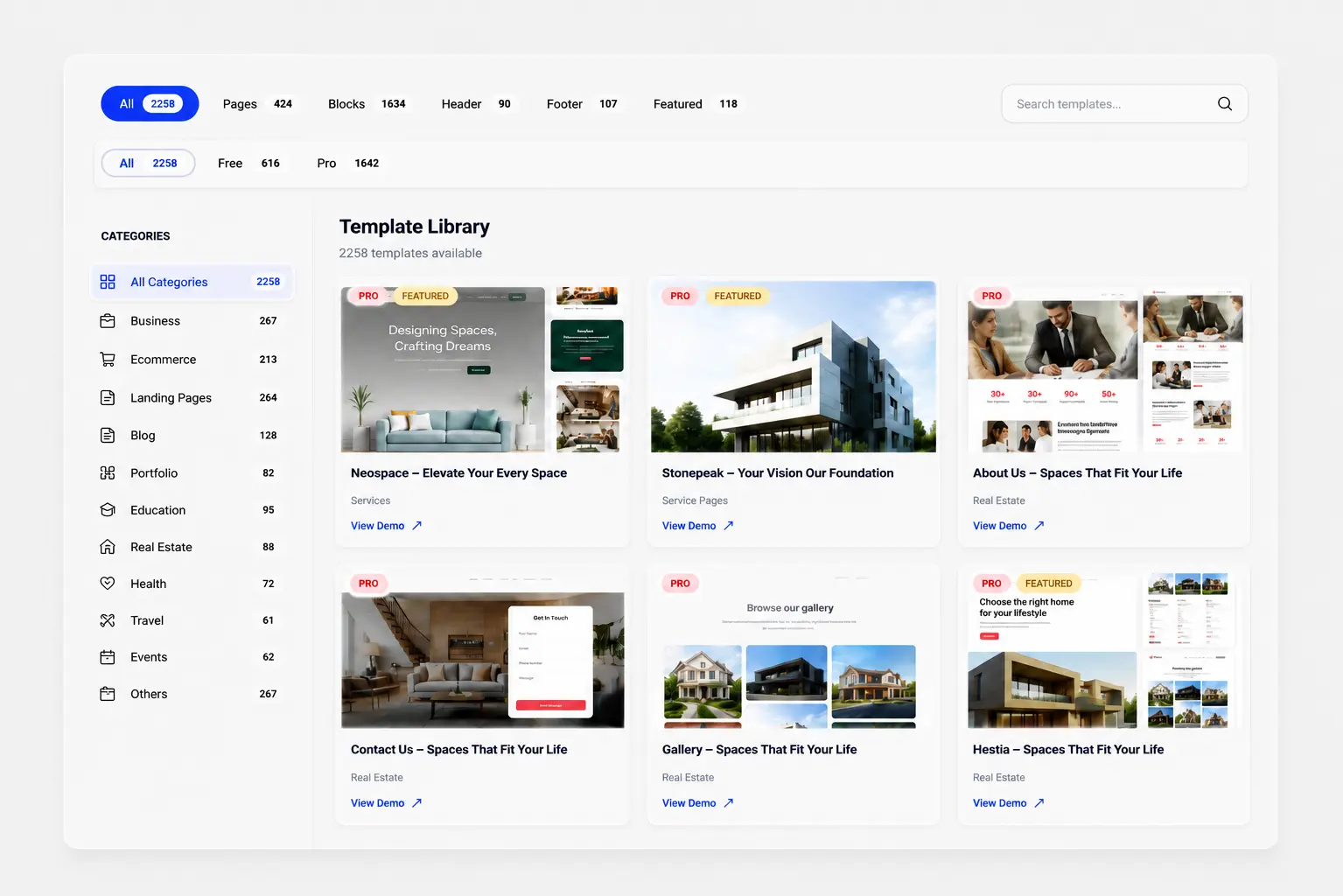The width and height of the screenshot is (1343, 896).
Task: Click the Search templates input field
Action: pos(1124,103)
